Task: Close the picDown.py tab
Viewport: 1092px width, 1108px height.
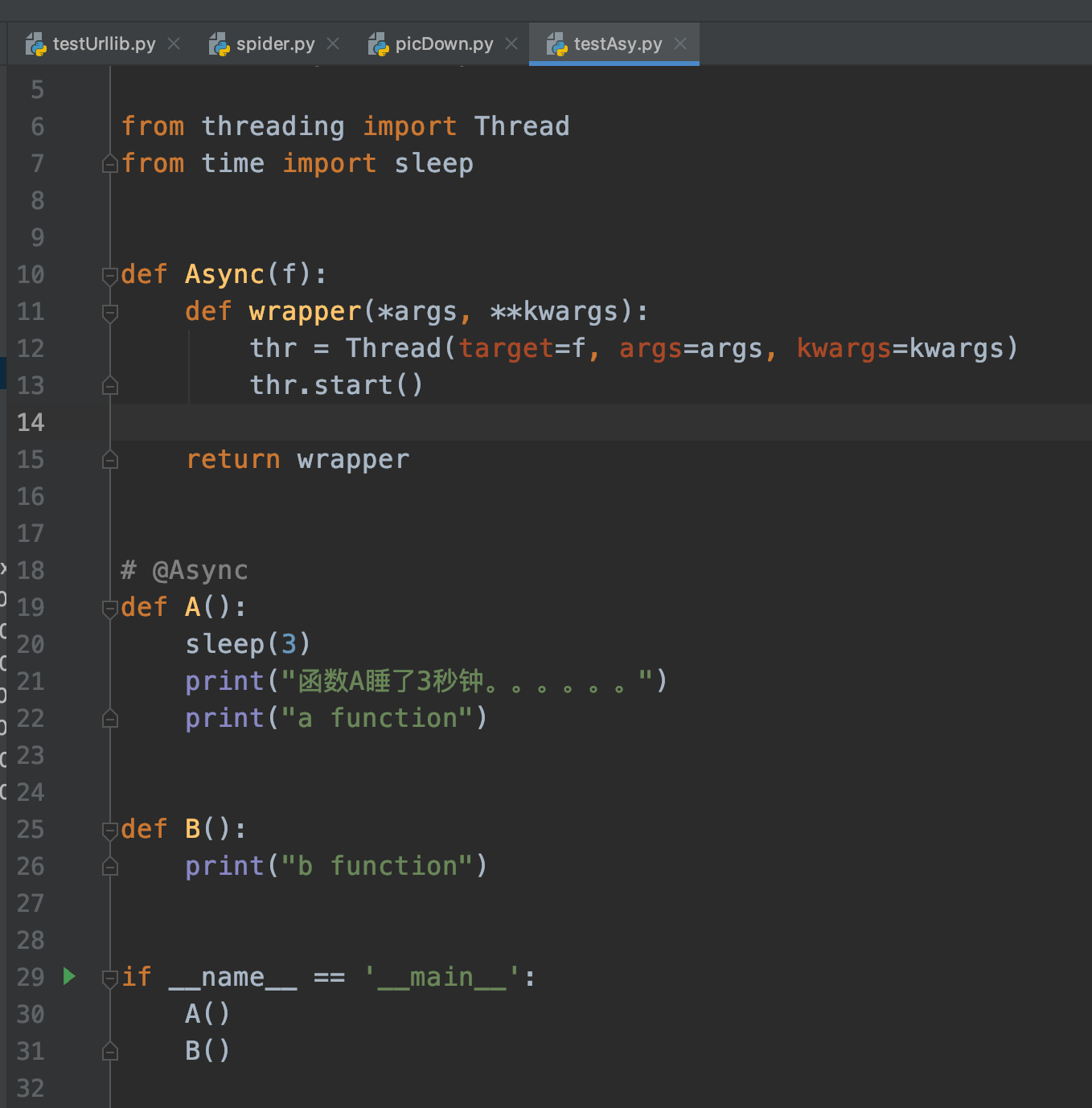Action: coord(511,43)
